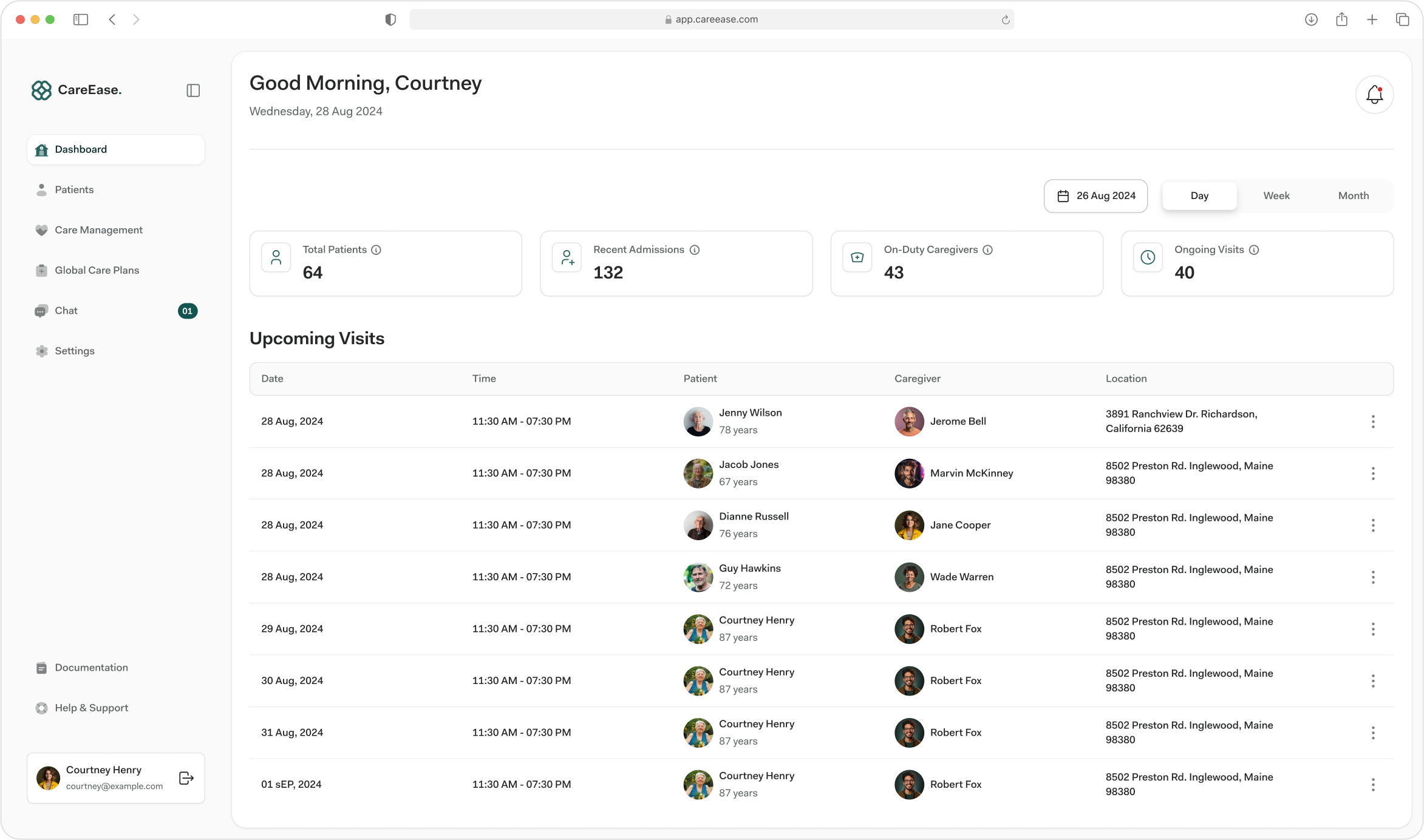Screen dimensions: 1424x840
Task: Click the Time column header
Action: pyautogui.click(x=484, y=379)
